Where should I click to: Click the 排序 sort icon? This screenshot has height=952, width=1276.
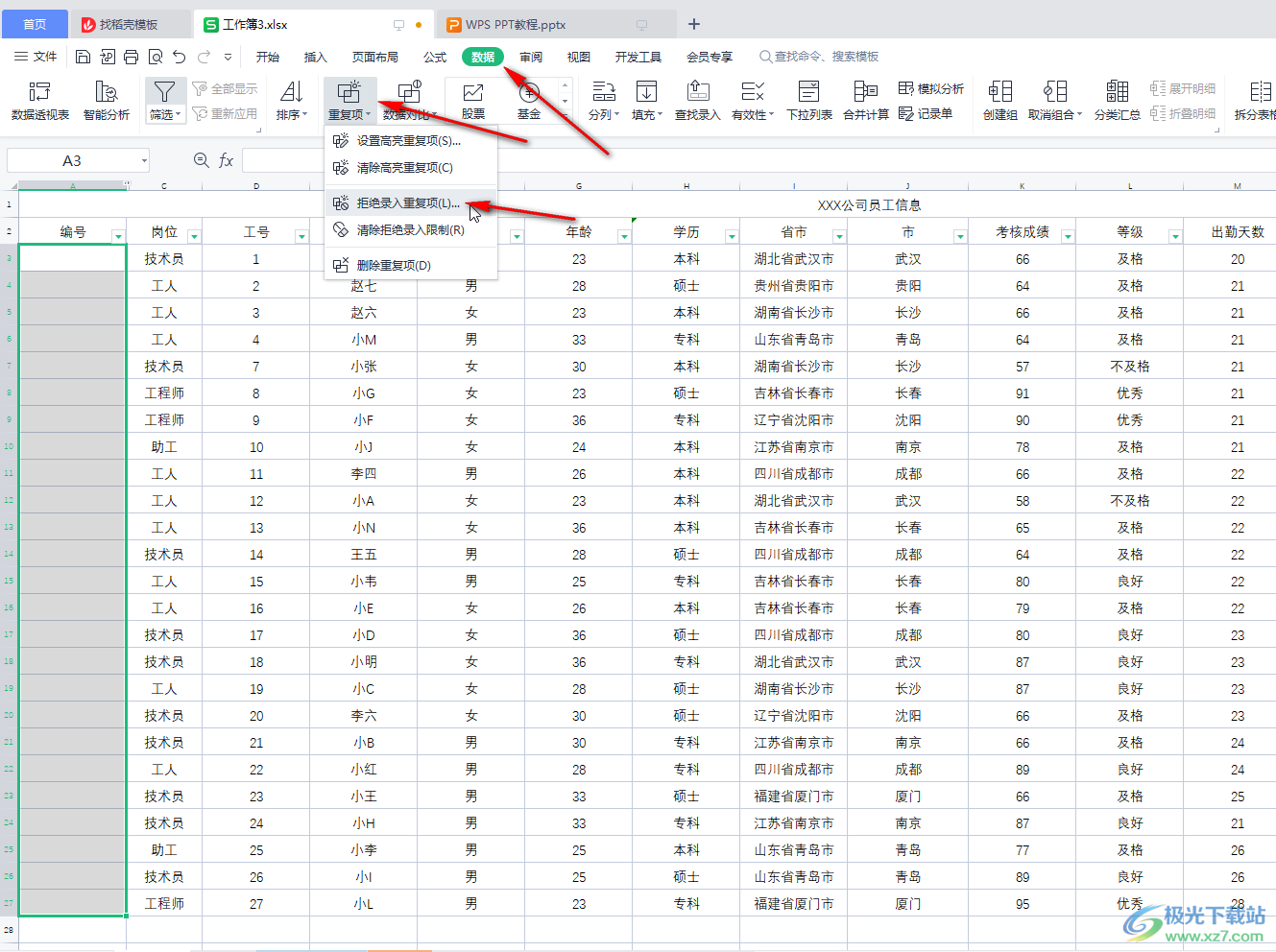pyautogui.click(x=292, y=91)
